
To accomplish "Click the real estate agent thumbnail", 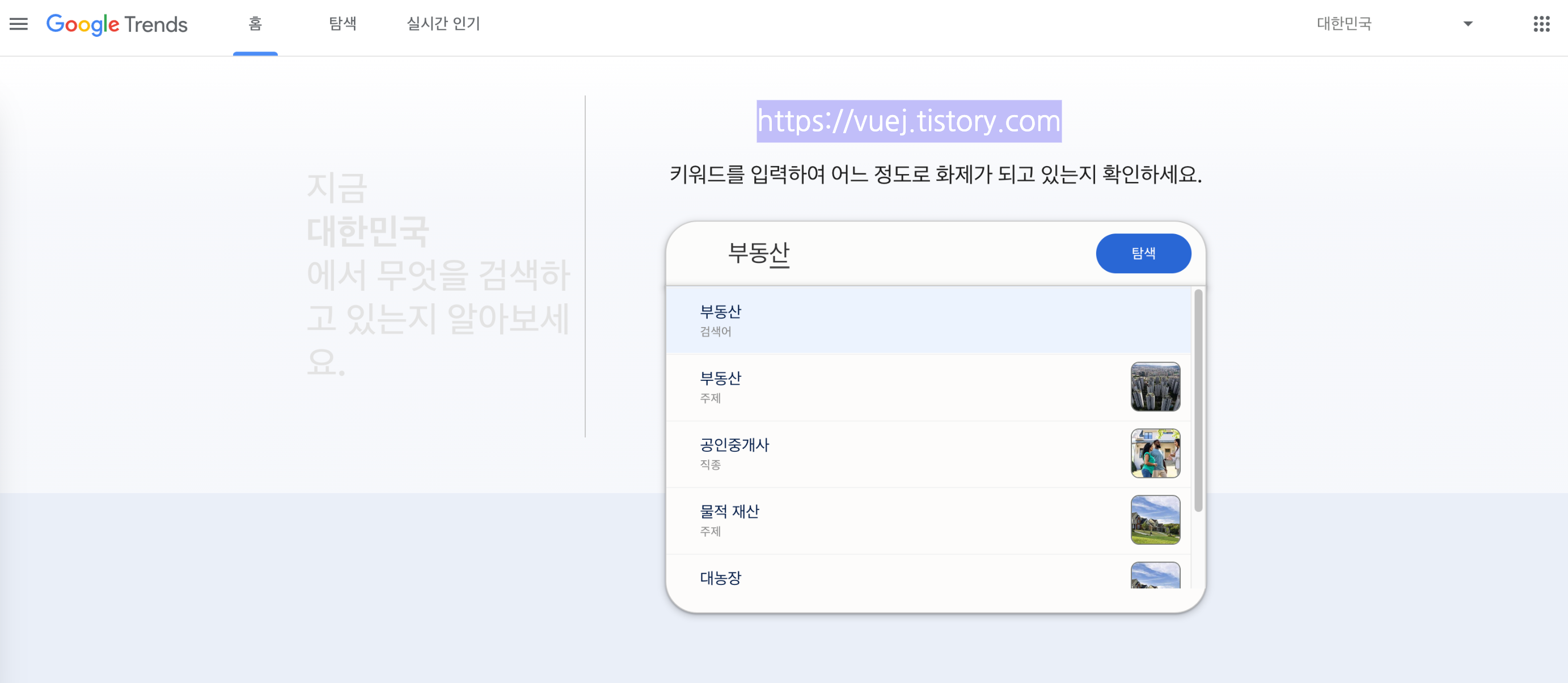I will [x=1155, y=453].
